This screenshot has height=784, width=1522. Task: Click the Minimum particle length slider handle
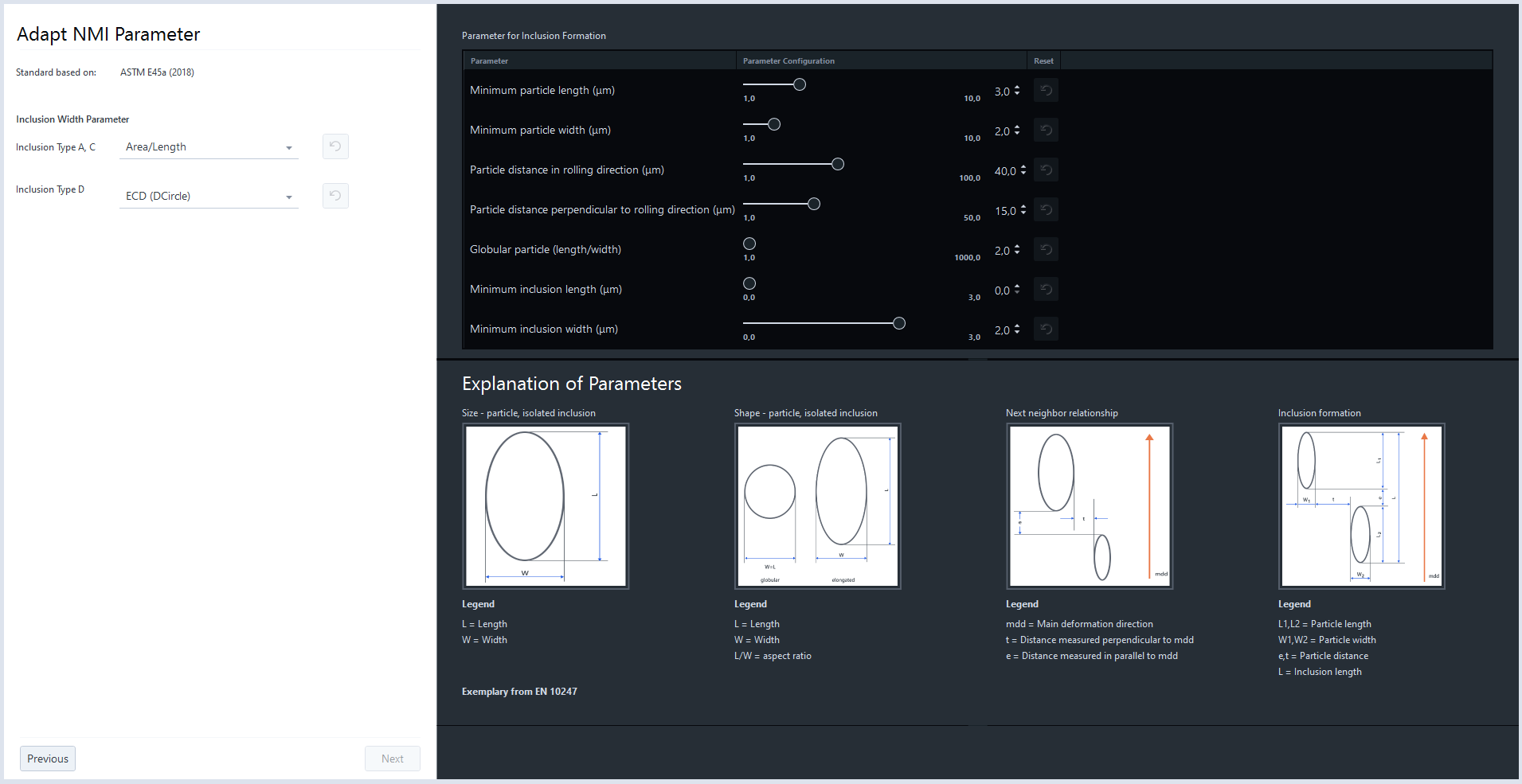[799, 84]
